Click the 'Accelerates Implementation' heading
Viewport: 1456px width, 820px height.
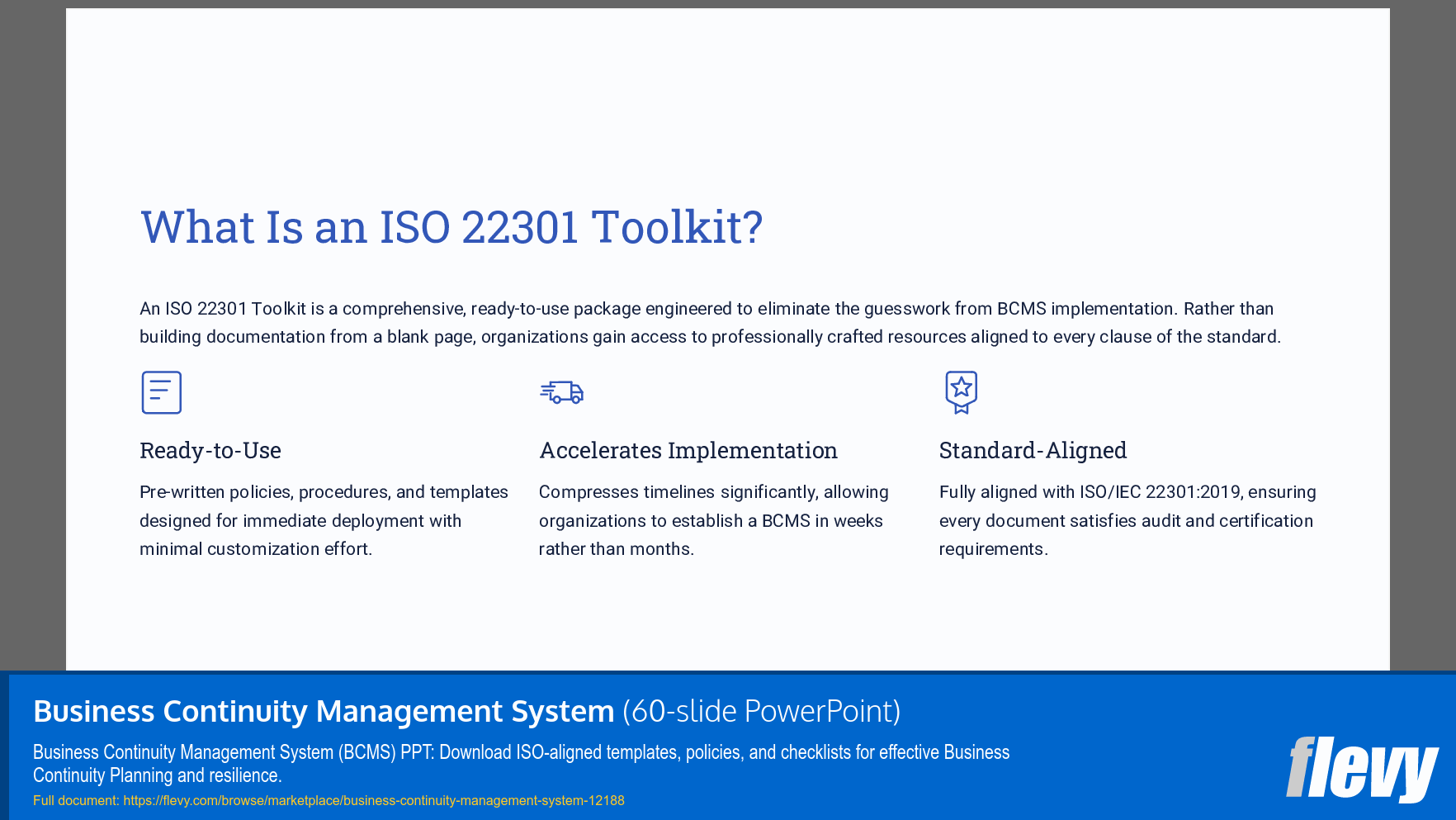coord(688,450)
